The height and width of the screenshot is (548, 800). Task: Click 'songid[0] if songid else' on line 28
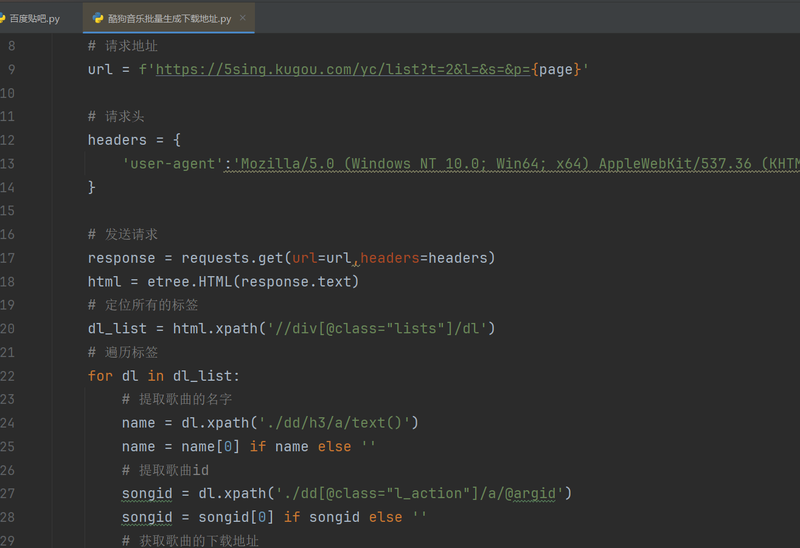(300, 517)
